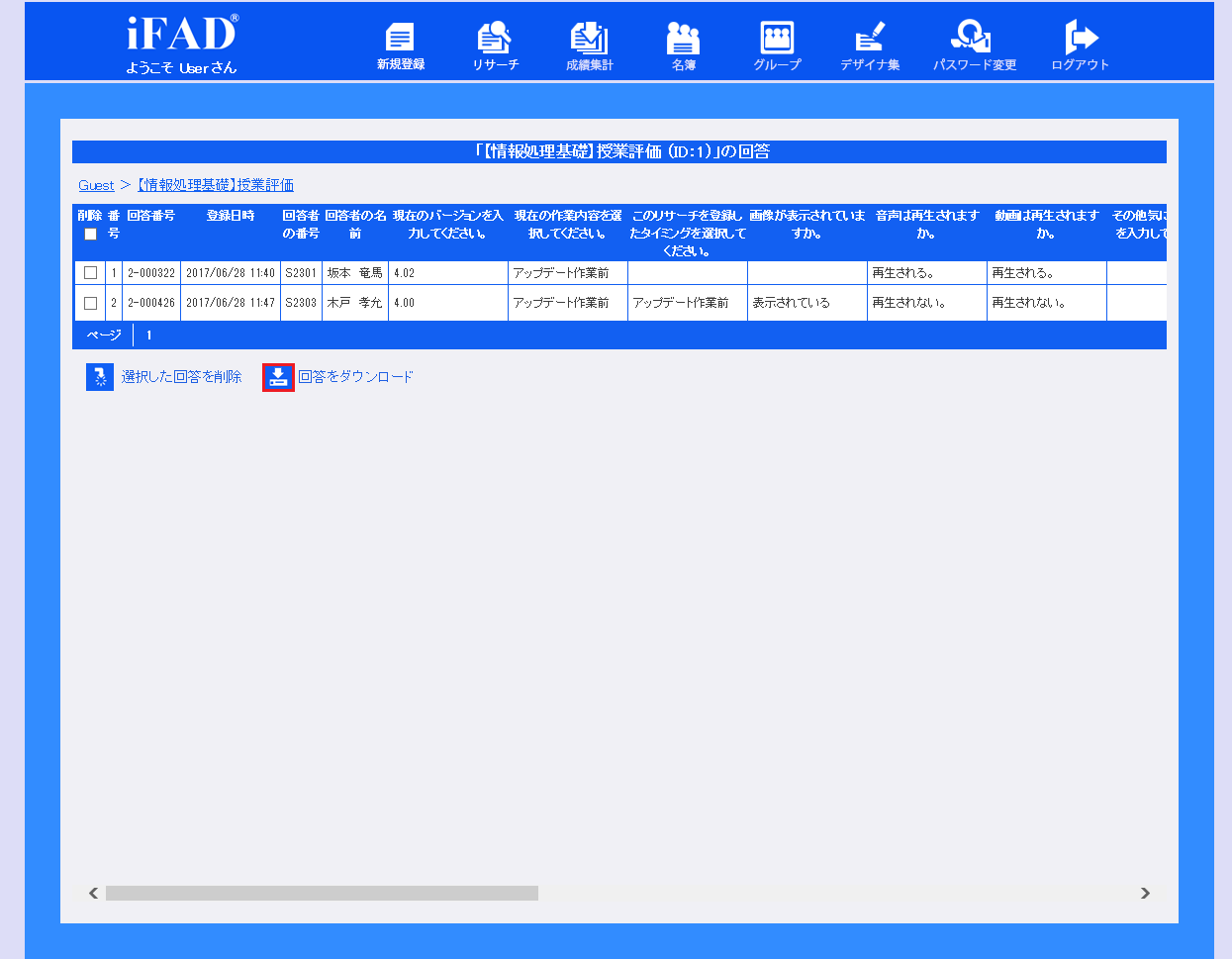Click the version cell 4.00
Image resolution: width=1232 pixels, height=959 pixels.
(448, 303)
